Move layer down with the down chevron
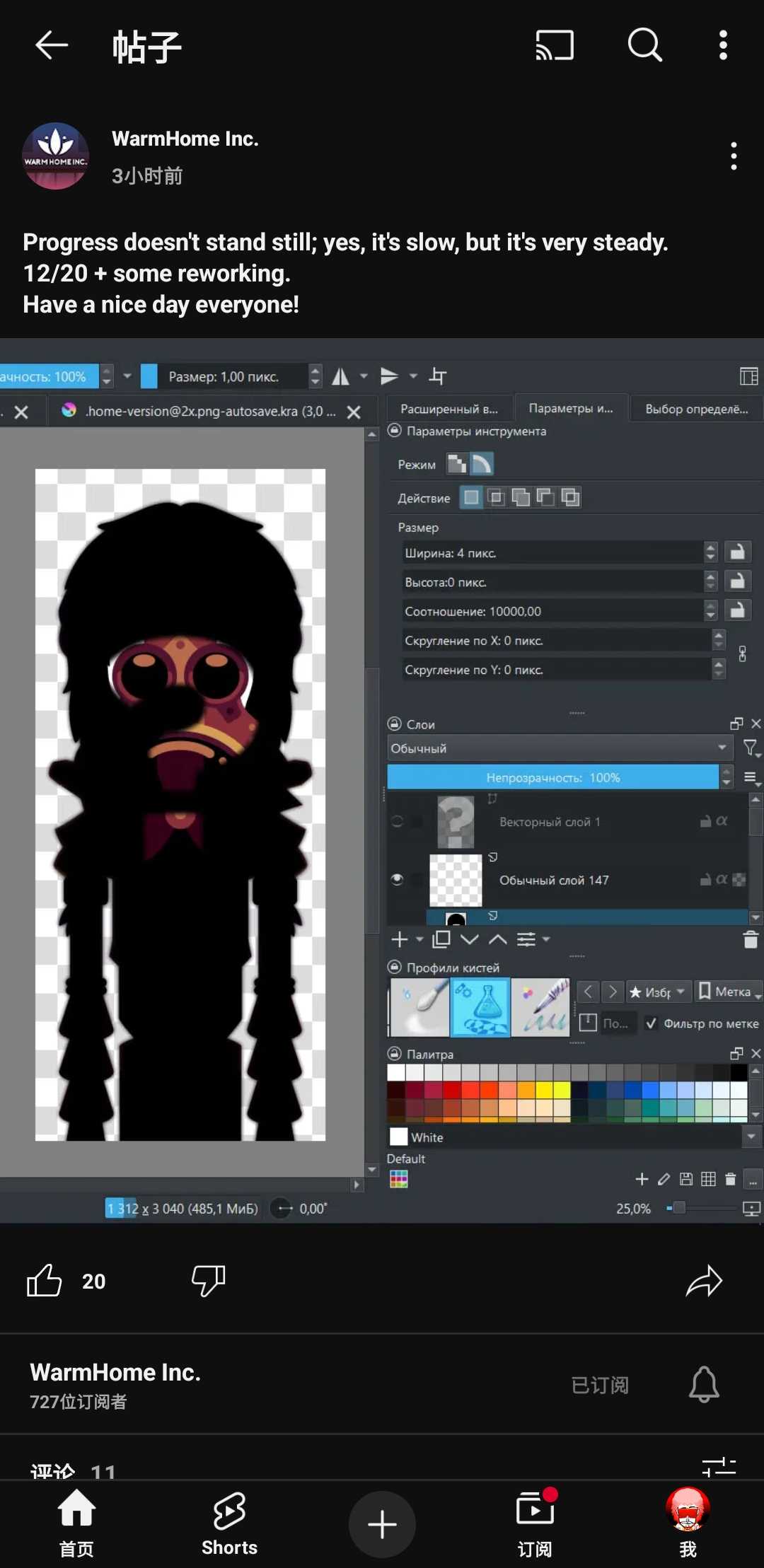 [x=470, y=939]
